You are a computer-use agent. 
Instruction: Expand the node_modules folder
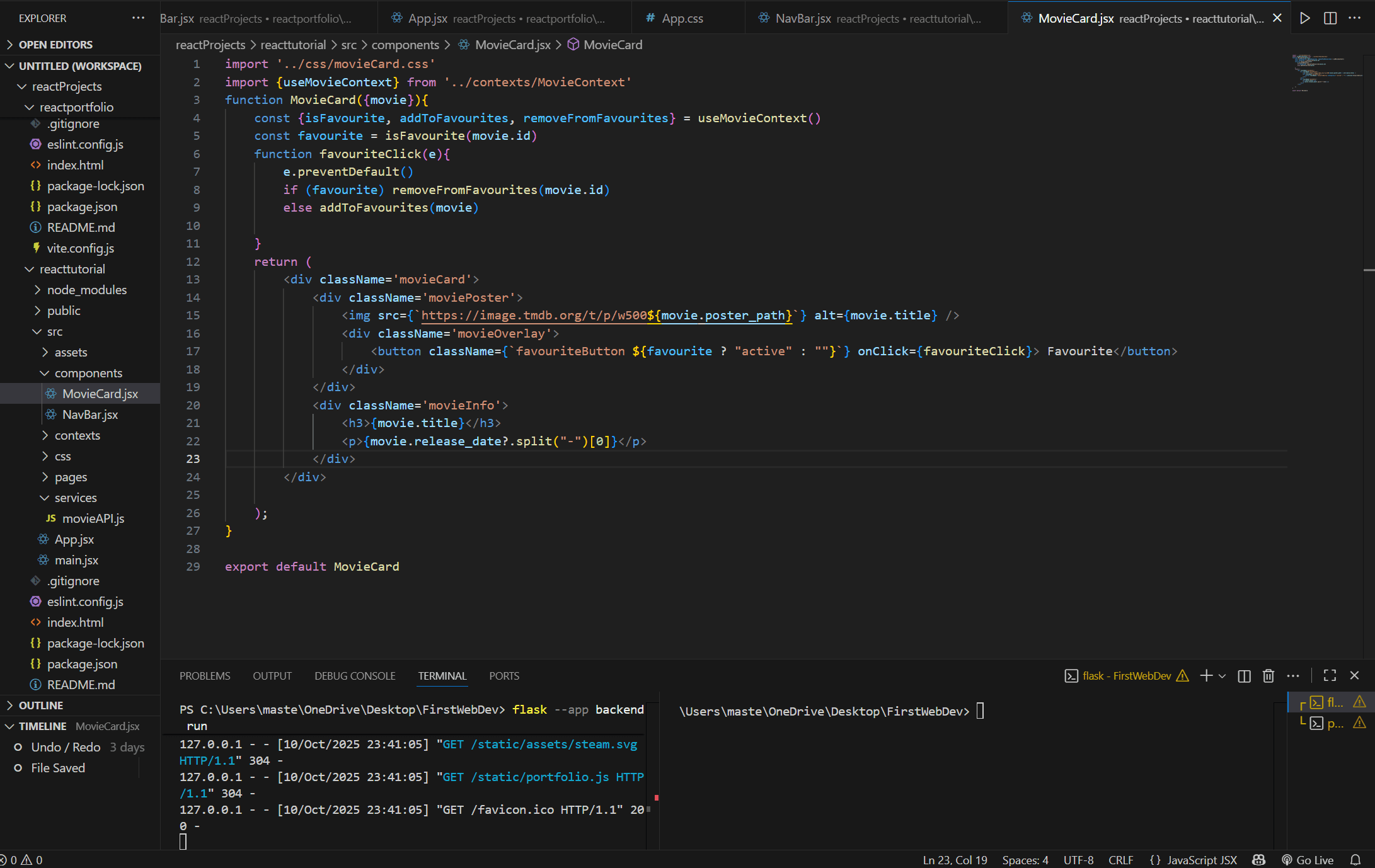click(x=80, y=290)
